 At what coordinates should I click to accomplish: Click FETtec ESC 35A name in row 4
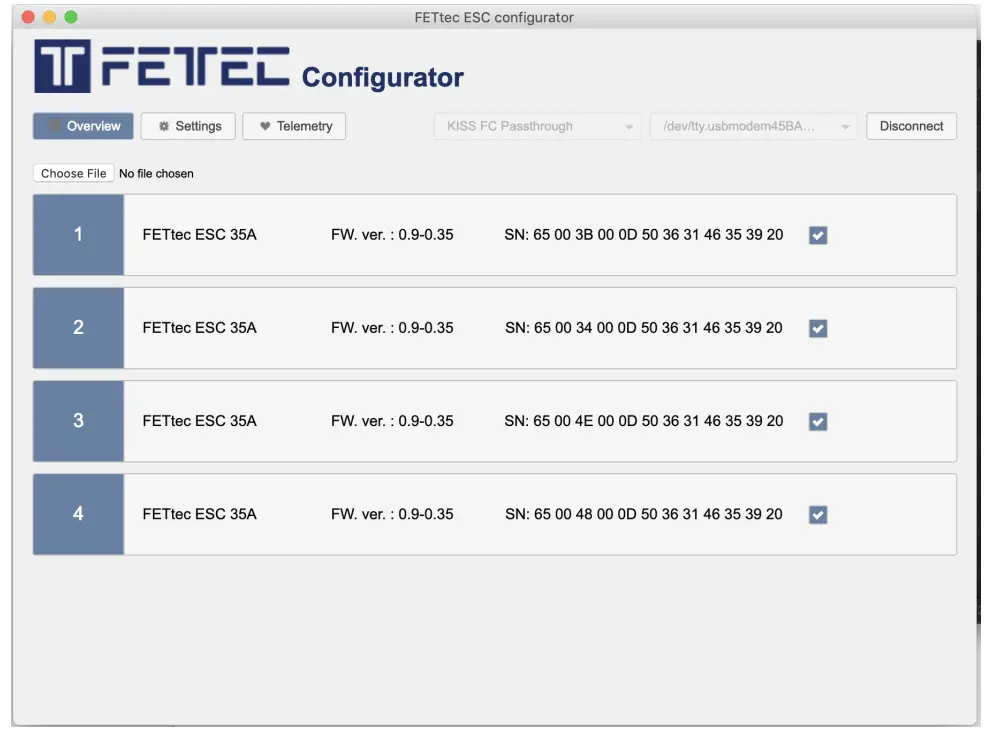click(199, 514)
